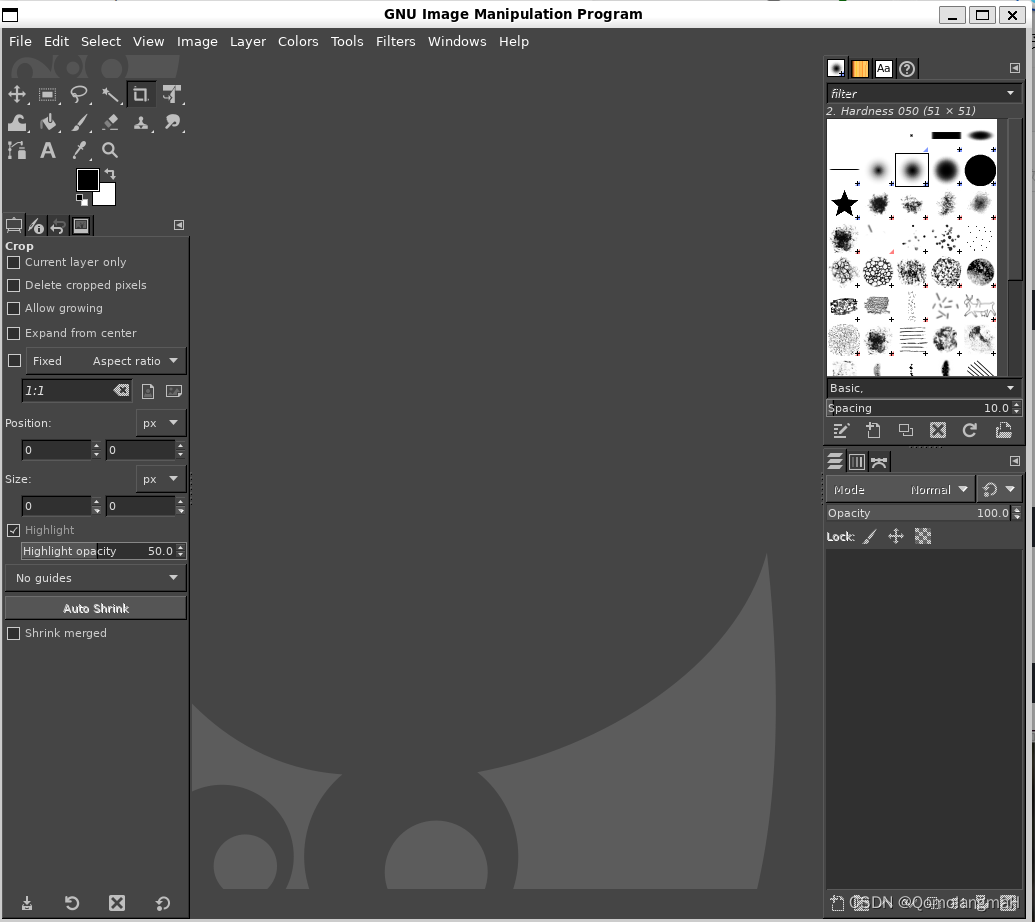Clear the 1:1 aspect ratio field
This screenshot has width=1035, height=922.
coord(121,391)
